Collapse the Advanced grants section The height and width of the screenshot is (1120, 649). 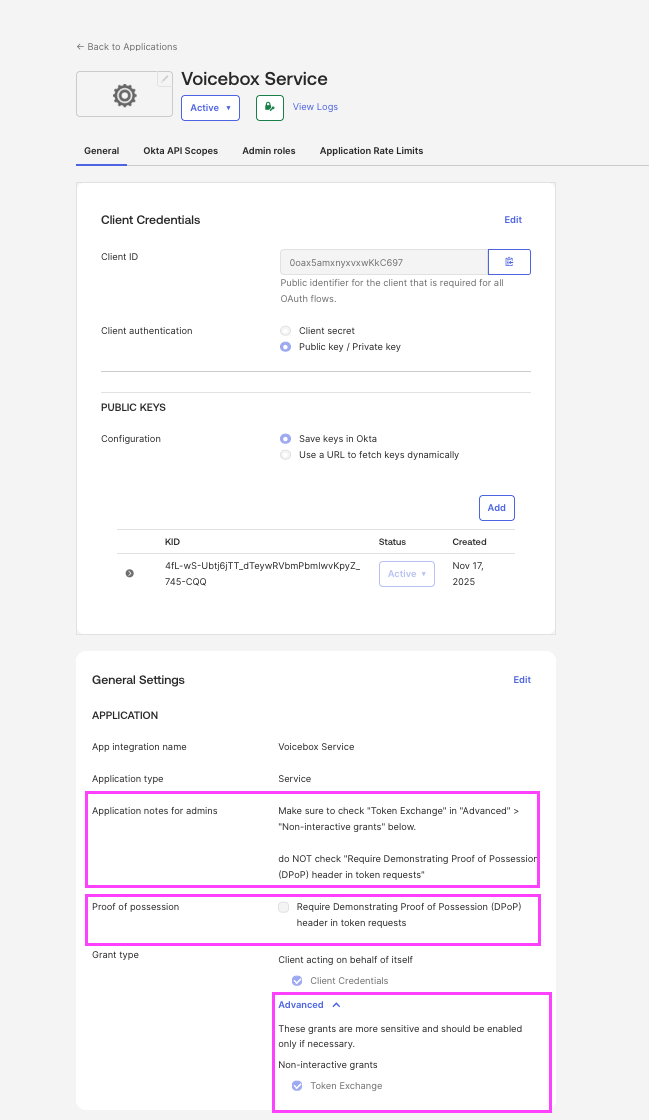pyautogui.click(x=309, y=1004)
